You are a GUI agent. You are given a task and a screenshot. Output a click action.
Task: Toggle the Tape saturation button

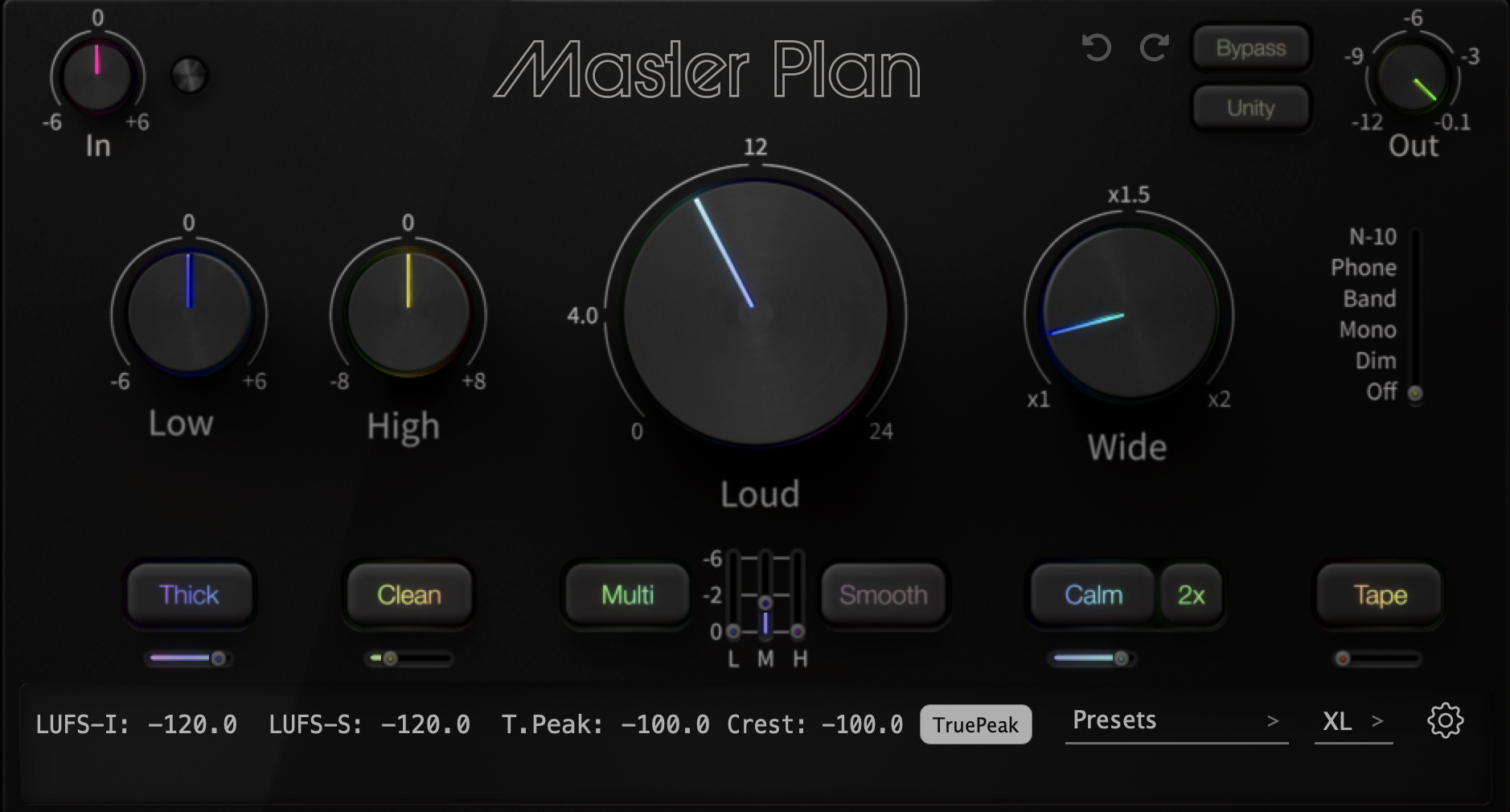click(x=1380, y=595)
